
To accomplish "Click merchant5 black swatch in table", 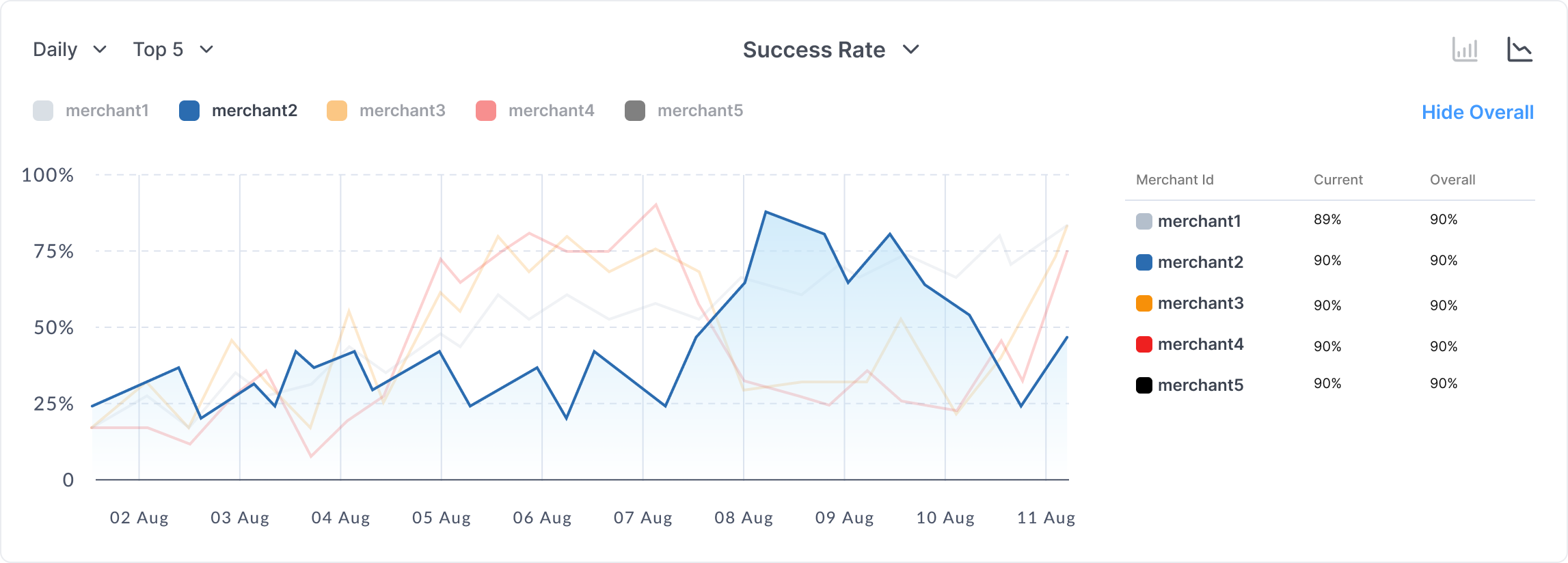I will [x=1144, y=385].
